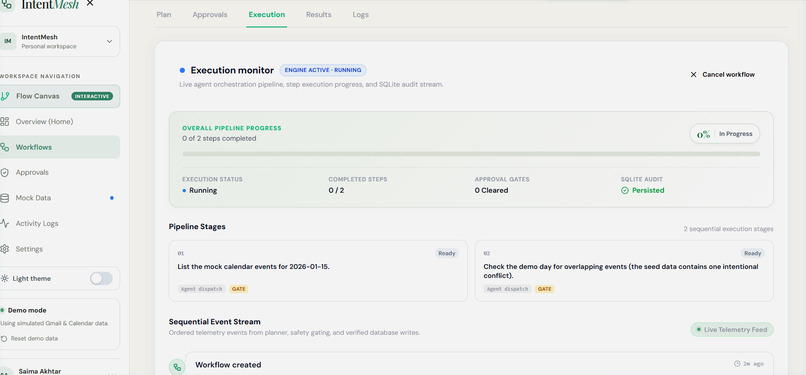Image resolution: width=806 pixels, height=375 pixels.
Task: Open the Workflow created event entry
Action: coord(479,364)
